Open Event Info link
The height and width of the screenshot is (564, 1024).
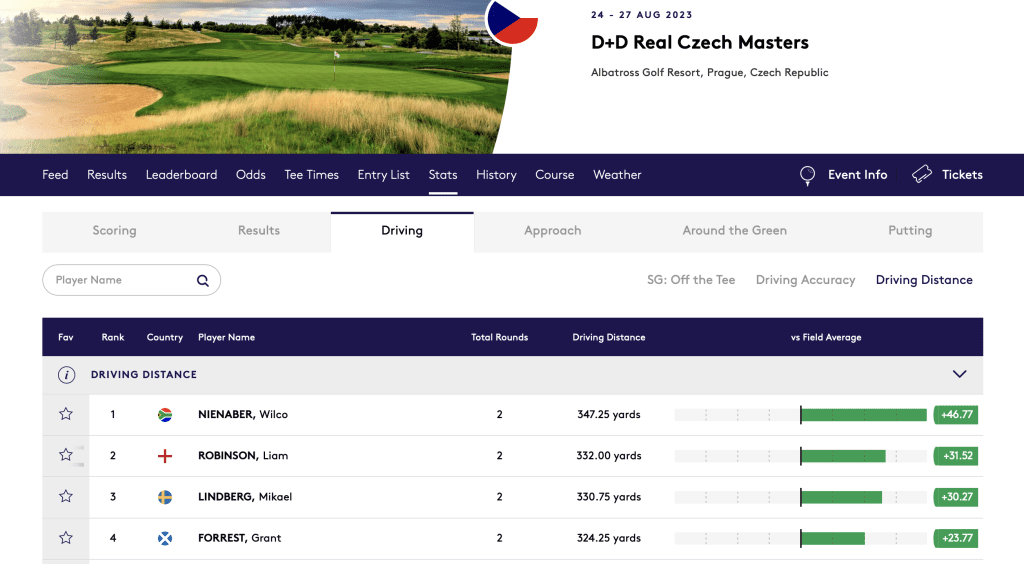pos(857,174)
